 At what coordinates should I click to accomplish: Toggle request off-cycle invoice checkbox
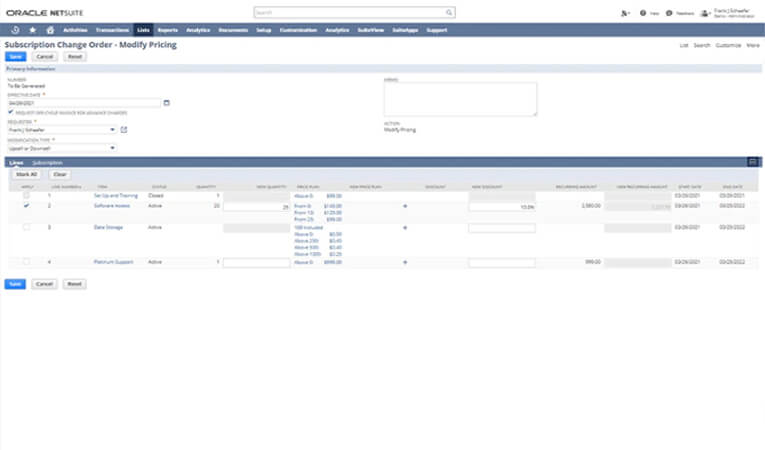11,112
